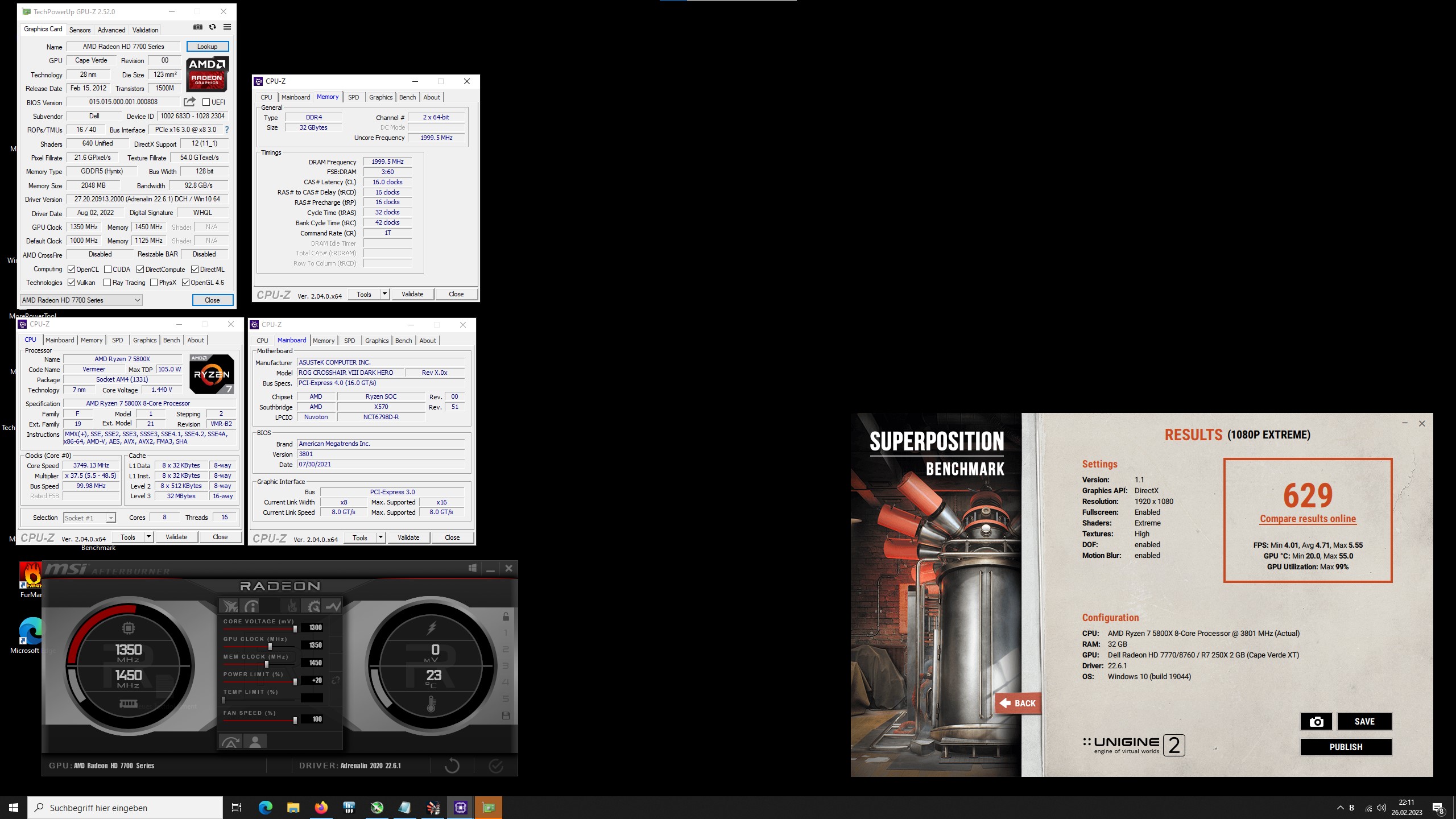The width and height of the screenshot is (1456, 819).
Task: Open Bus Interface question mark help in GPU-Z
Action: [x=226, y=130]
